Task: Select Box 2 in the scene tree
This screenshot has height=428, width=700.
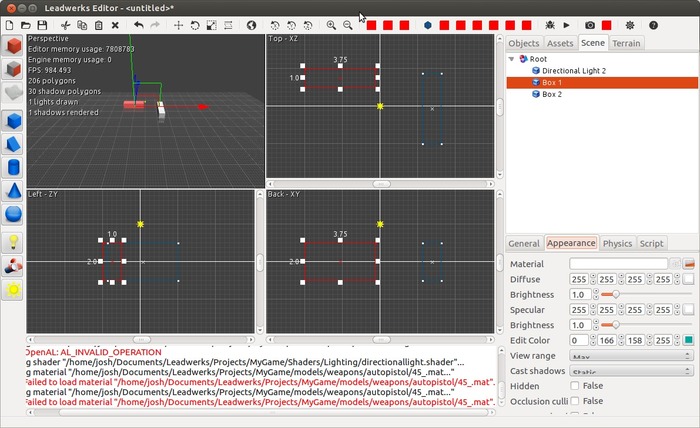Action: point(552,94)
